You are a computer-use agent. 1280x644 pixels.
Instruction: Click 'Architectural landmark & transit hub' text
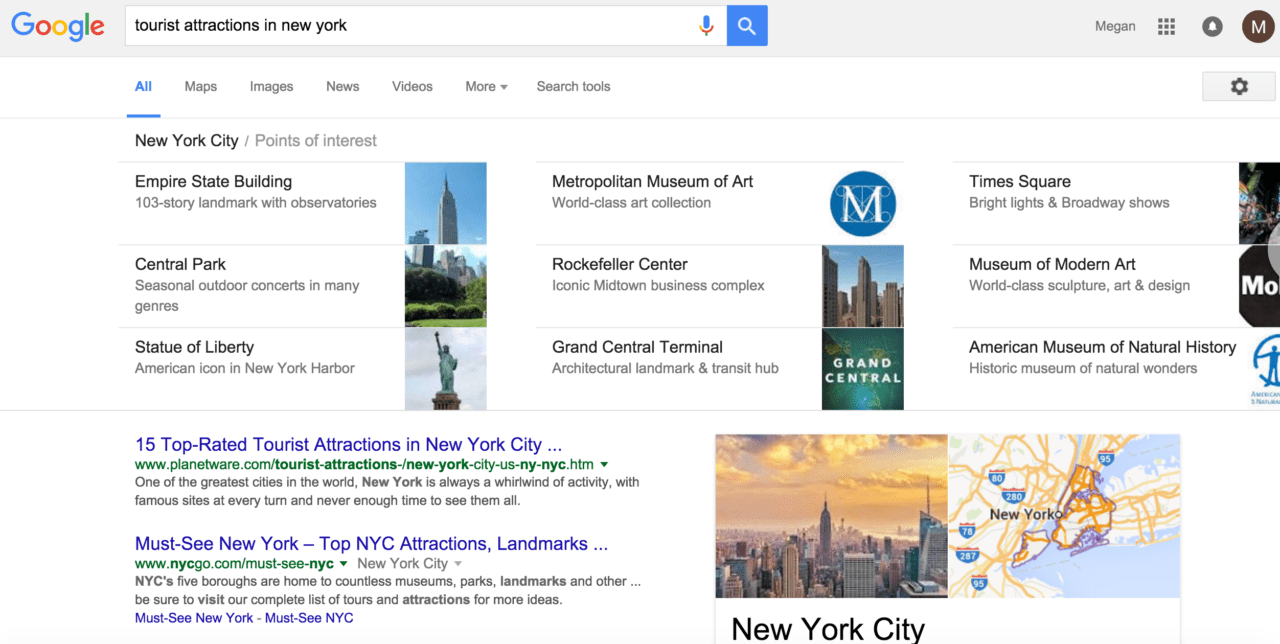pyautogui.click(x=665, y=369)
